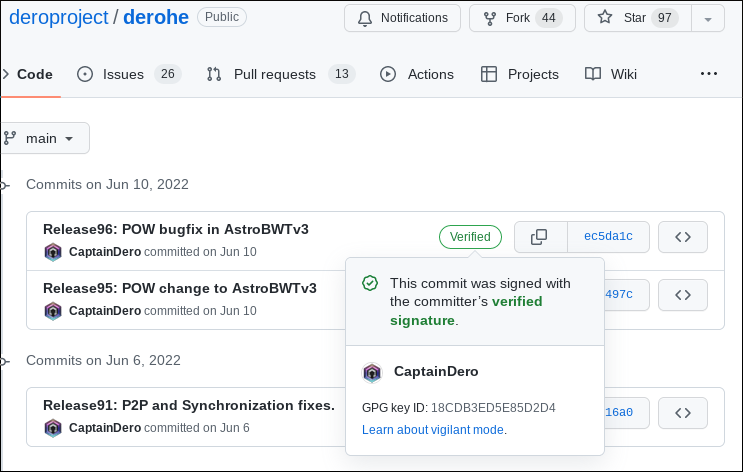Viewport: 743px width, 472px height.
Task: Open the Wiki tab
Action: (611, 74)
